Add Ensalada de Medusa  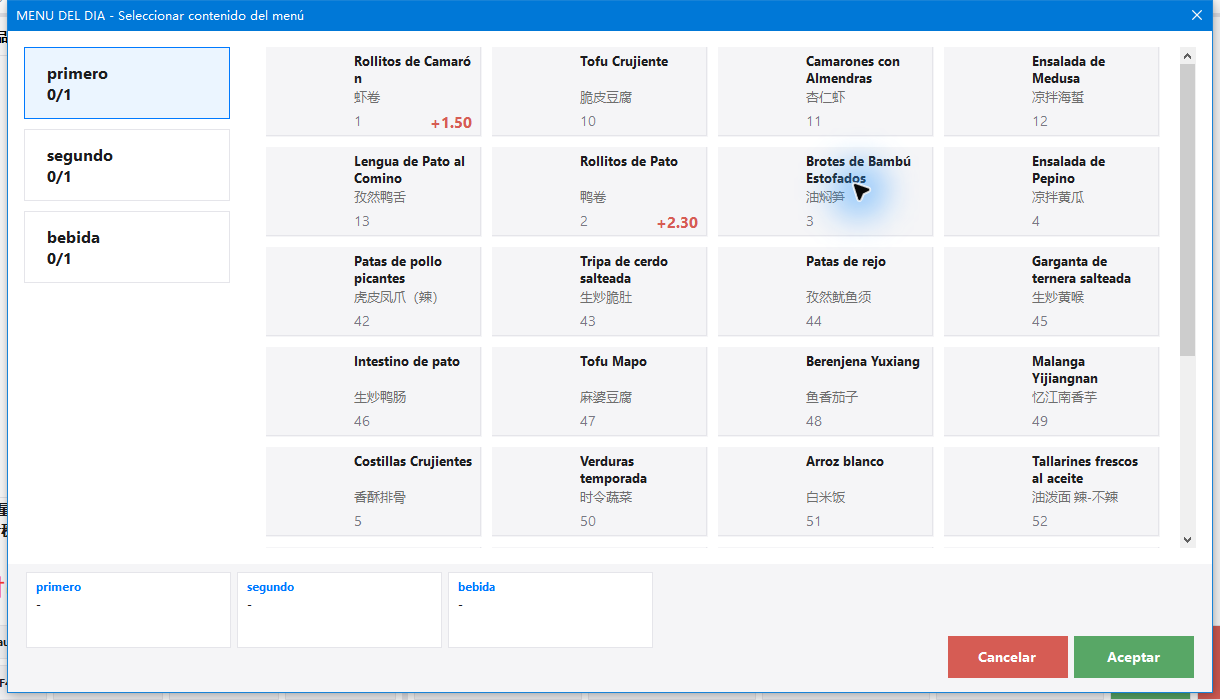click(x=1051, y=91)
